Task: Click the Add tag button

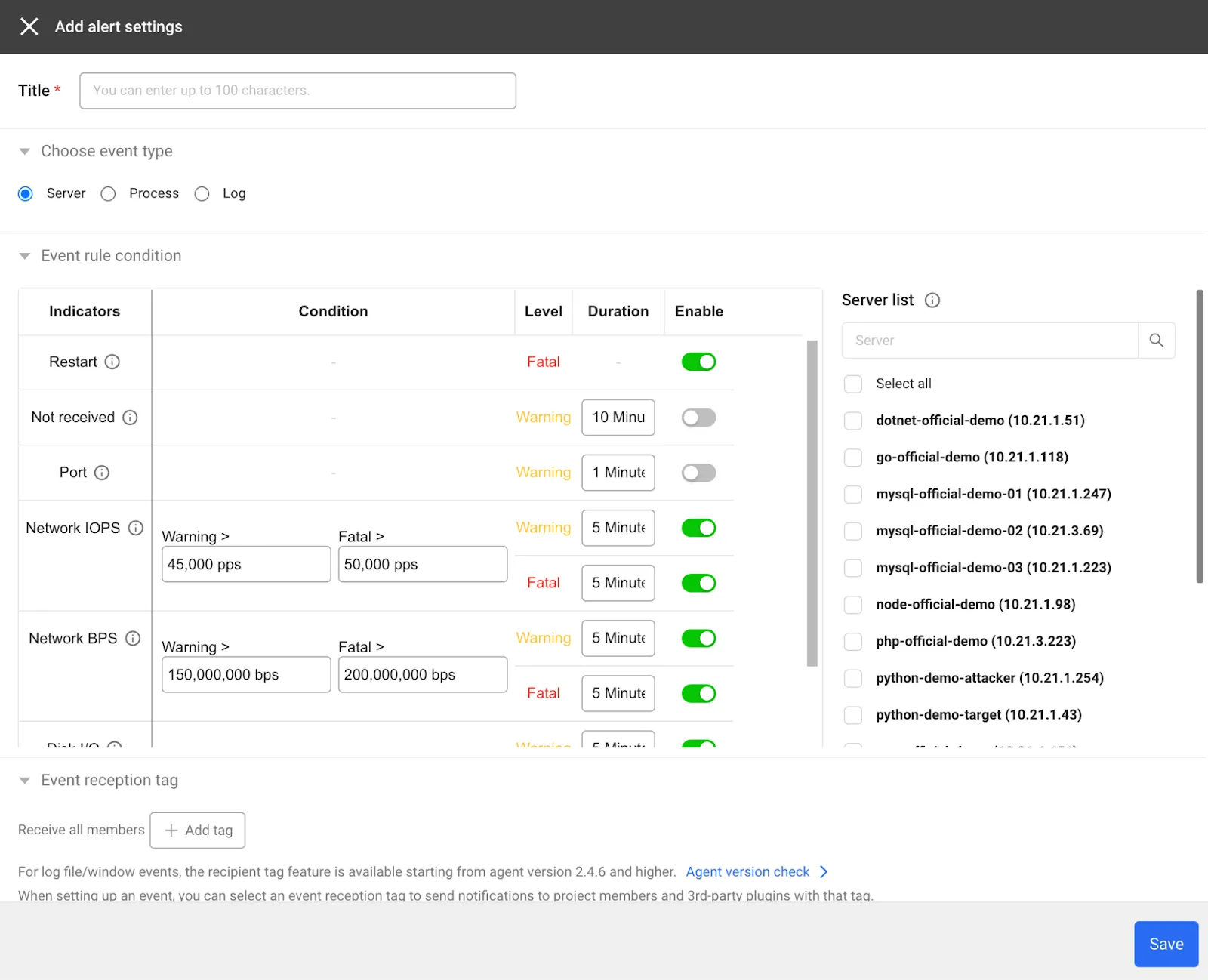Action: [x=198, y=831]
